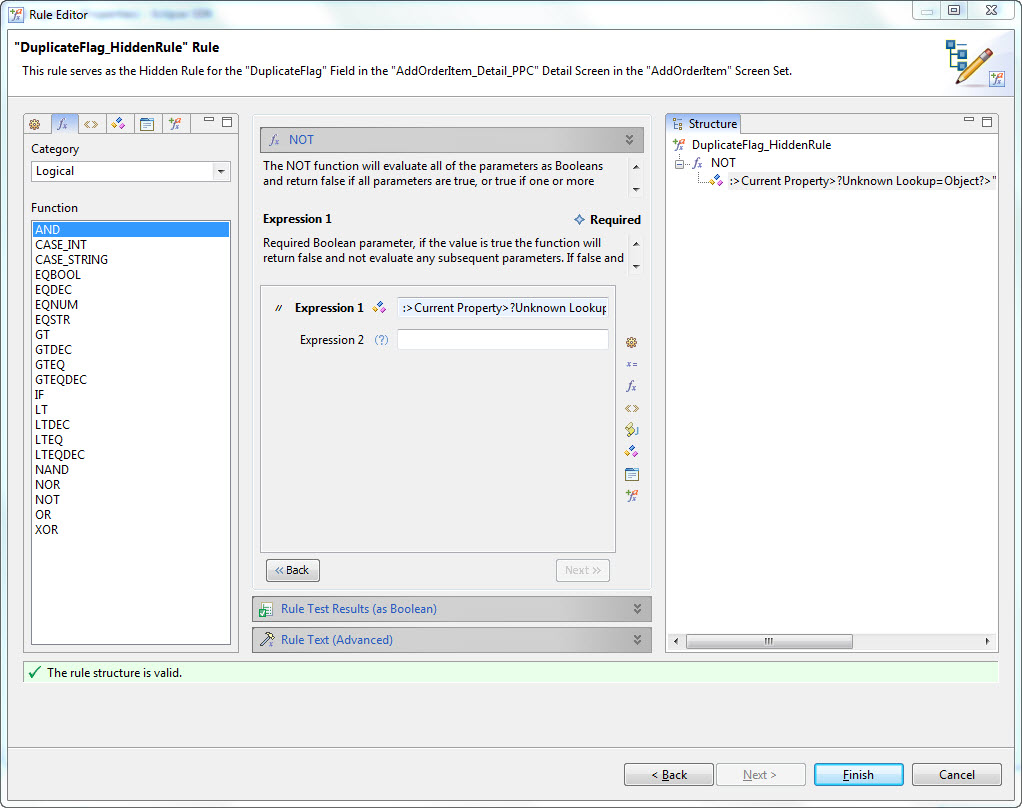1022x808 pixels.
Task: Collapse the NOT node in Structure tree
Action: tap(681, 163)
